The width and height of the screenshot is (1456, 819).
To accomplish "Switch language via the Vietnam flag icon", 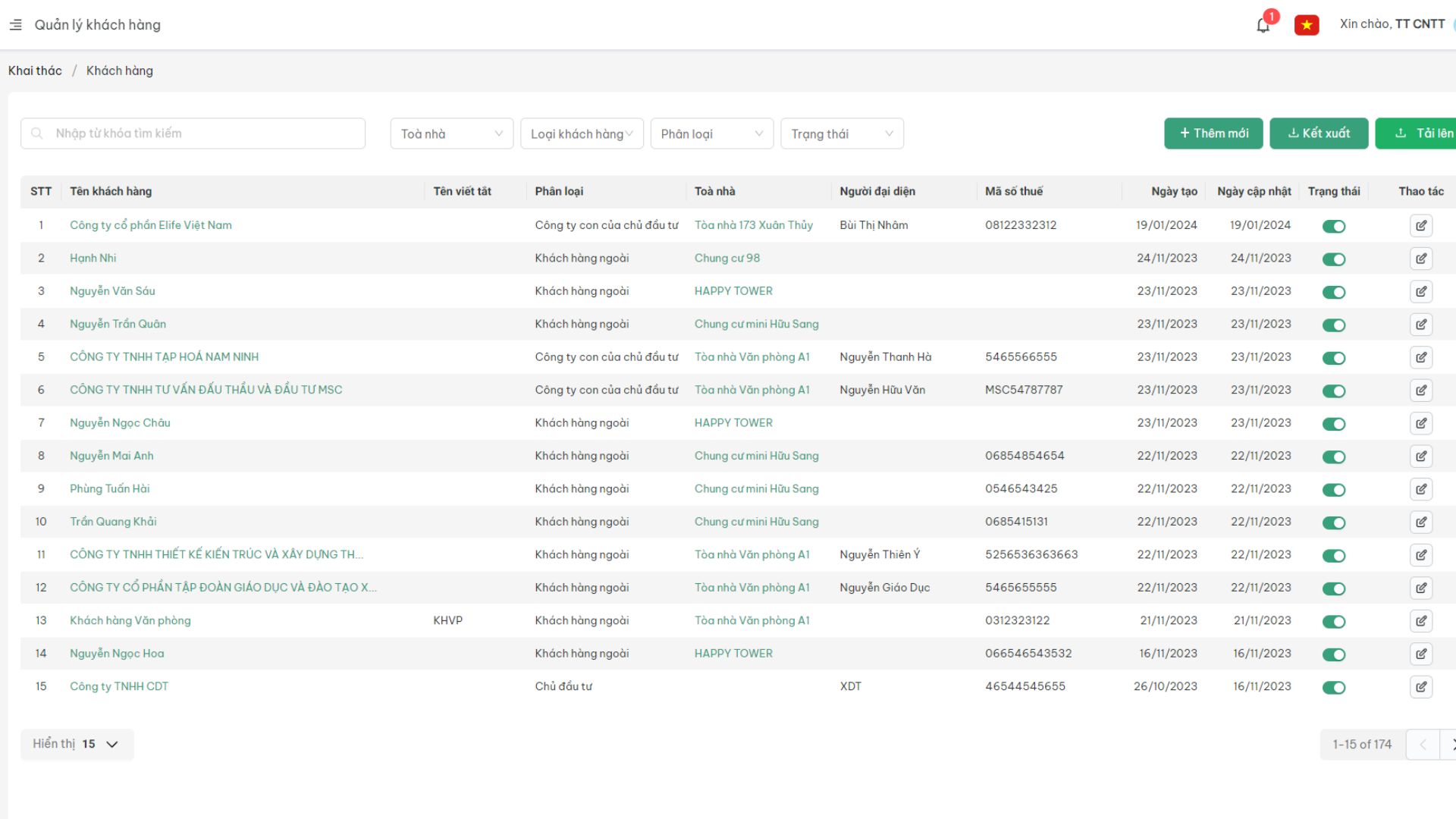I will tap(1307, 25).
